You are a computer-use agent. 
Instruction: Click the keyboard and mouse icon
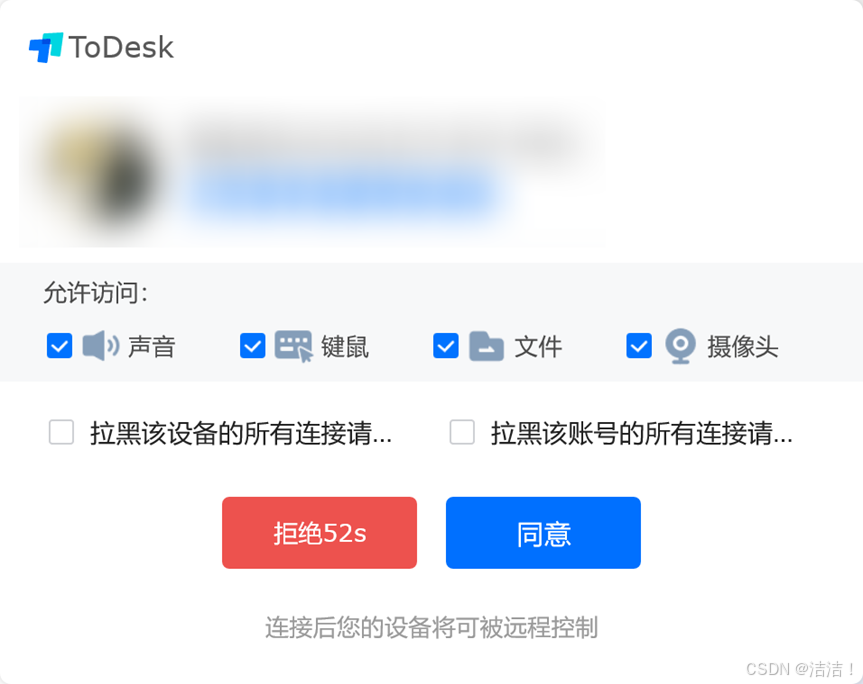pyautogui.click(x=294, y=346)
